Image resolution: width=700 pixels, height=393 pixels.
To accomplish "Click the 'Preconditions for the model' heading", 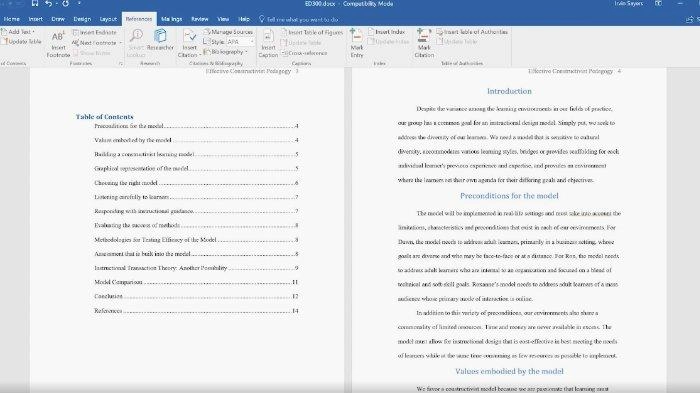I will tap(509, 196).
